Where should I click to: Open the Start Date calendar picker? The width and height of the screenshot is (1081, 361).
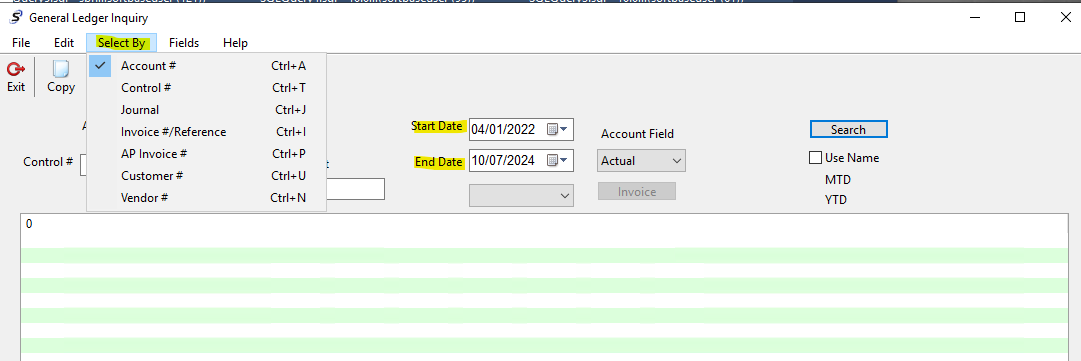(x=557, y=130)
